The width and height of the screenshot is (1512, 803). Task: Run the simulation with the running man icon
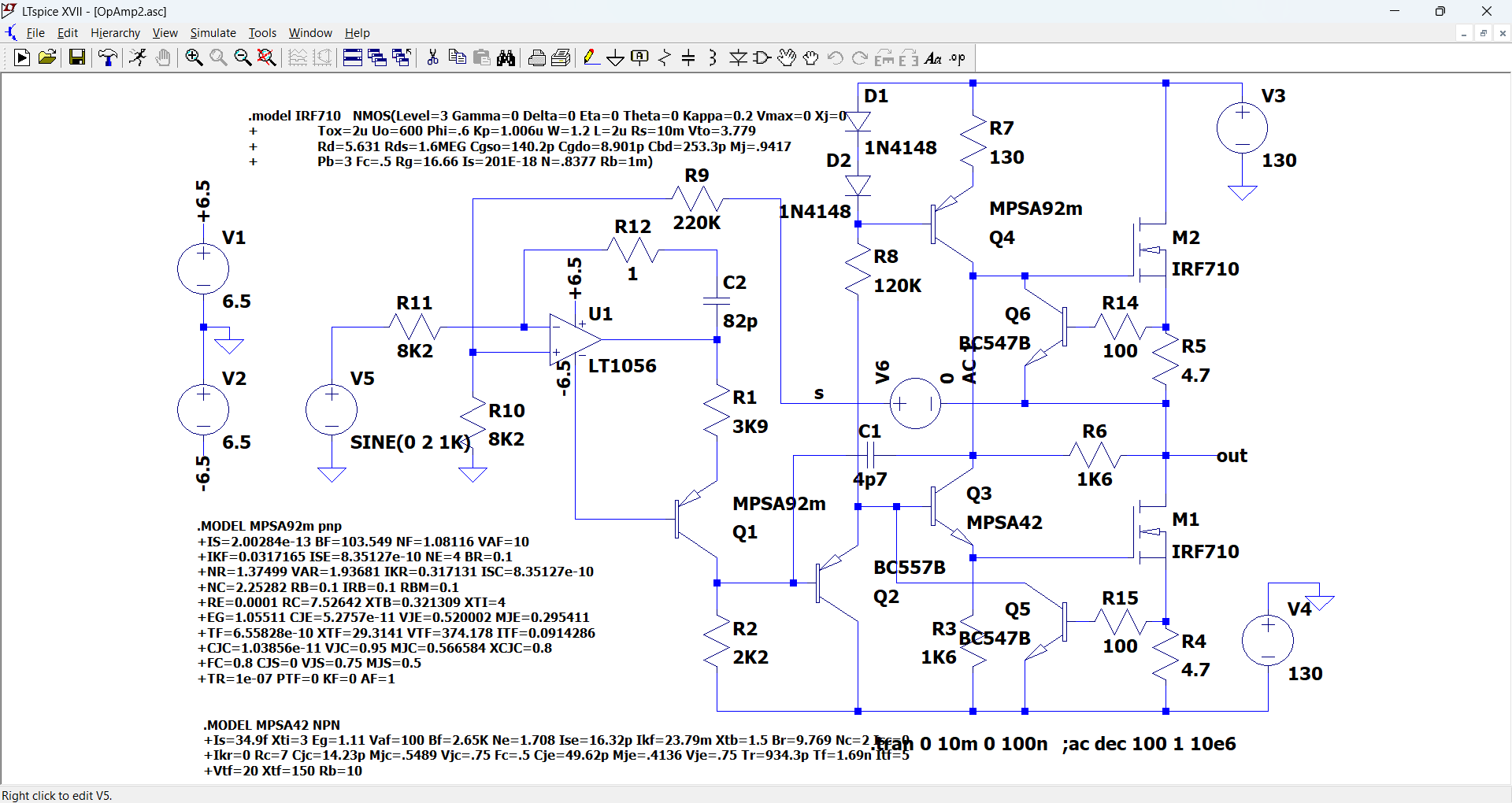[x=138, y=57]
